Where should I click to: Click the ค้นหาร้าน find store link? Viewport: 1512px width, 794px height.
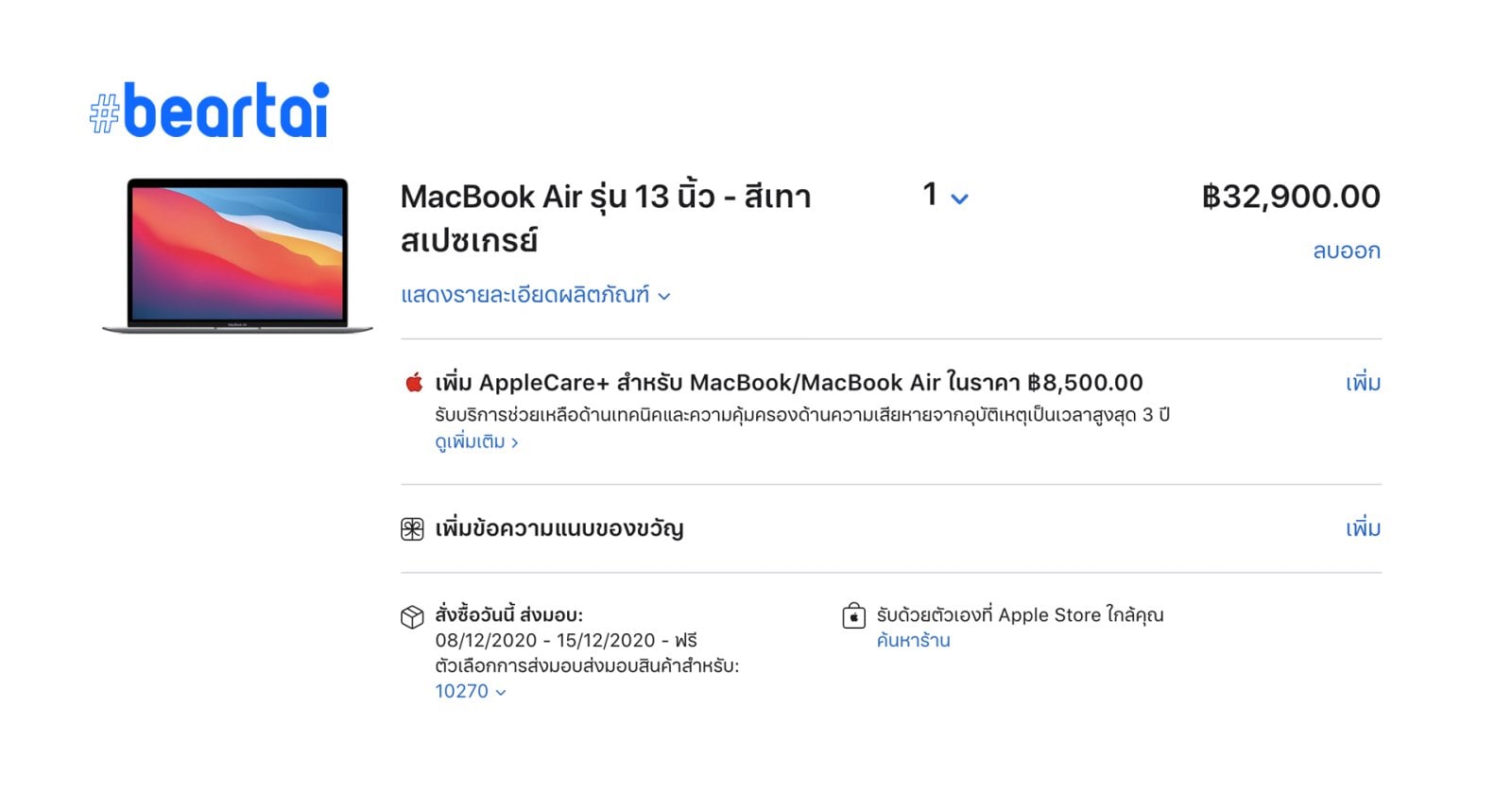point(913,641)
